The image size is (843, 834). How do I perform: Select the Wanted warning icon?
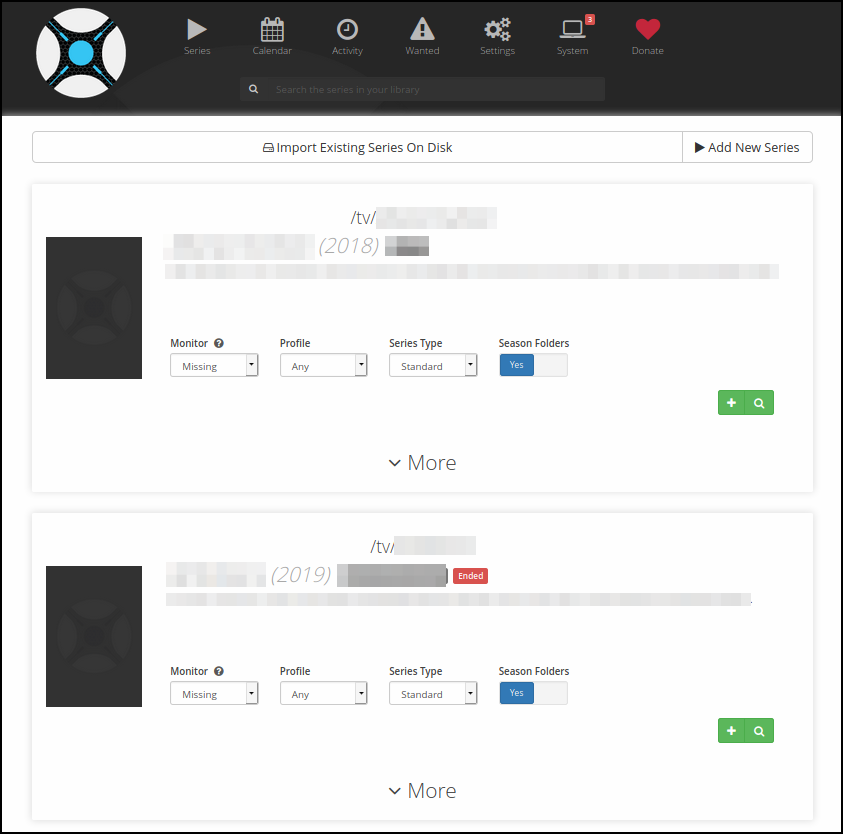pyautogui.click(x=421, y=29)
